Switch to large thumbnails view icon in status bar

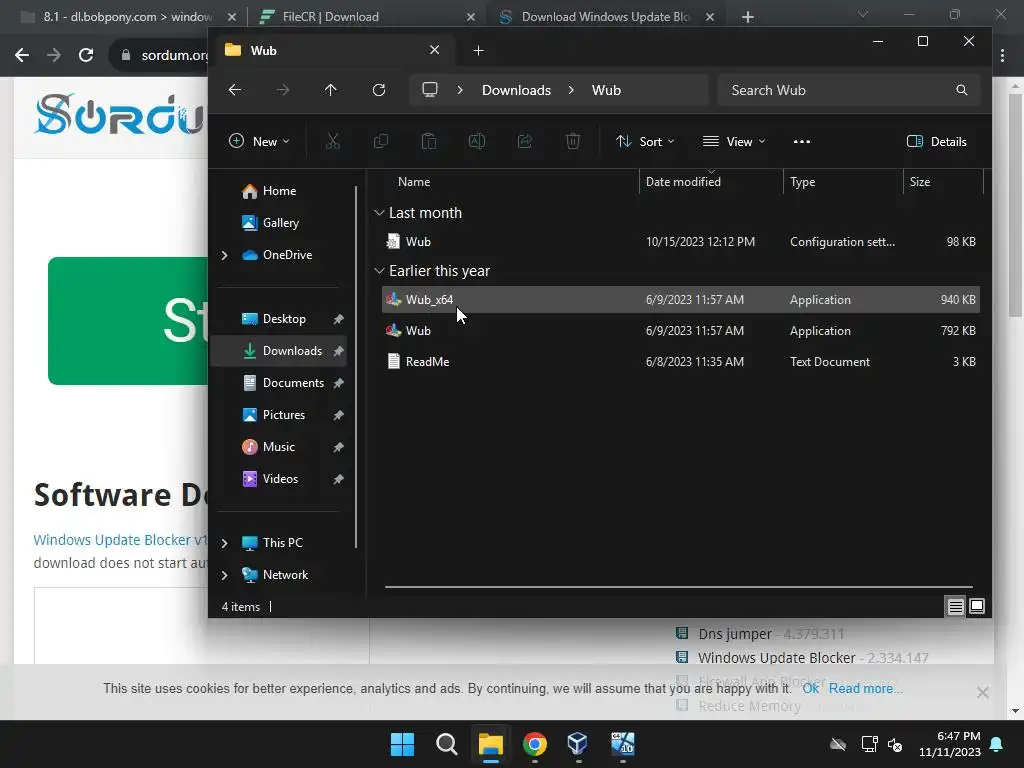977,607
